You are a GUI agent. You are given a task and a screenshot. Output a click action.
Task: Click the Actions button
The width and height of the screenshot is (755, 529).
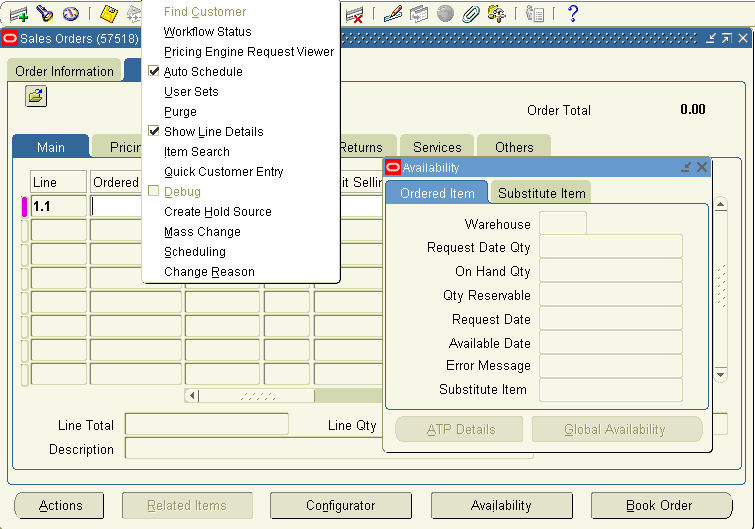pos(60,505)
